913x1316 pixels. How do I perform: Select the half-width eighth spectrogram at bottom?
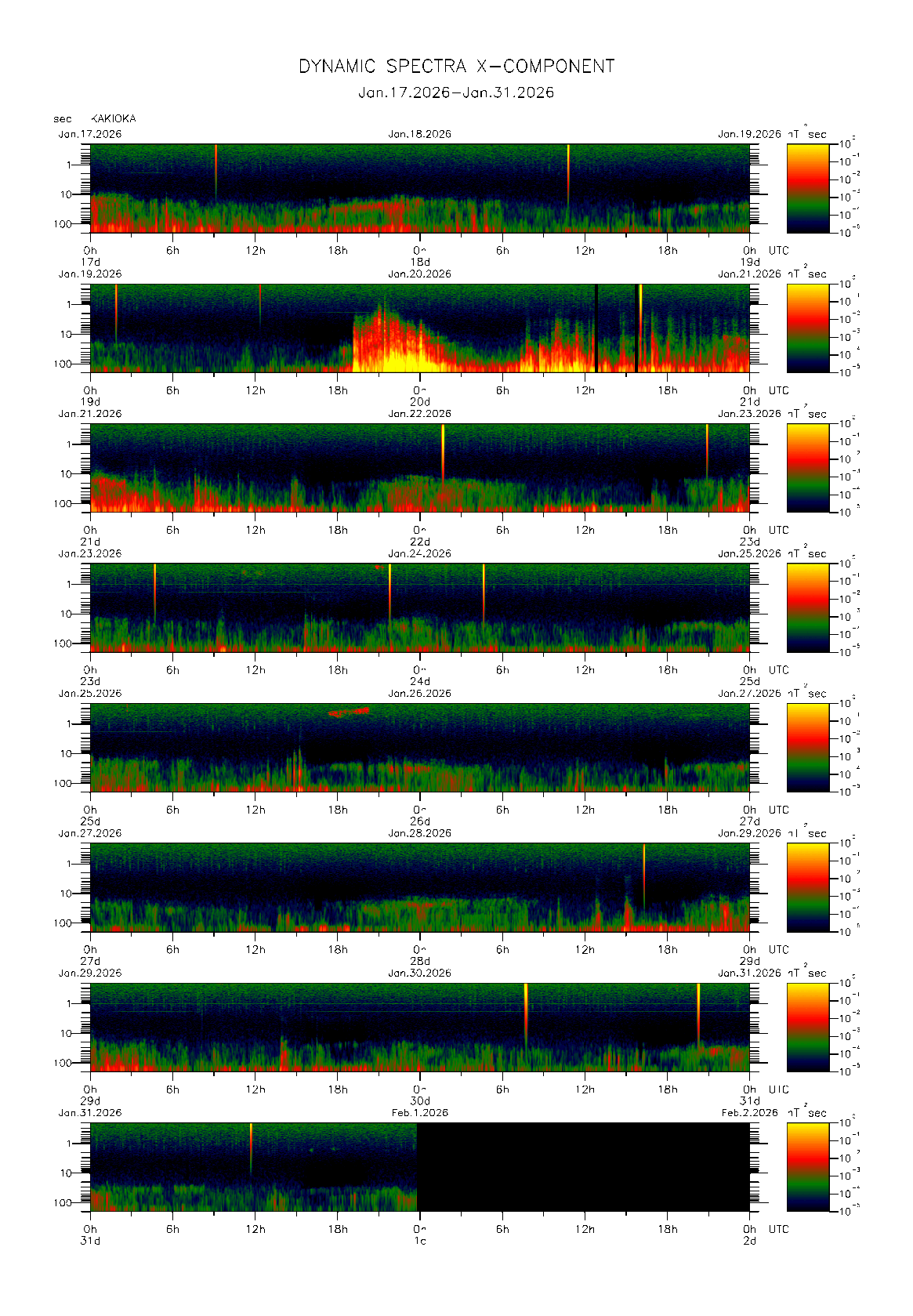[x=253, y=1167]
